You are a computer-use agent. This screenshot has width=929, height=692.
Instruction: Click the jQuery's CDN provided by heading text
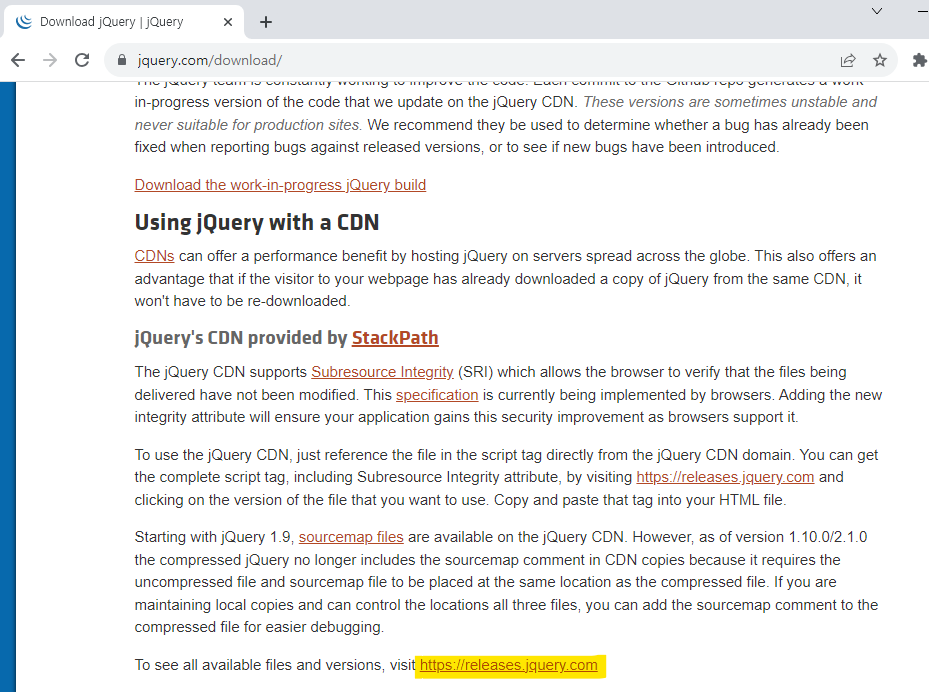coord(241,338)
